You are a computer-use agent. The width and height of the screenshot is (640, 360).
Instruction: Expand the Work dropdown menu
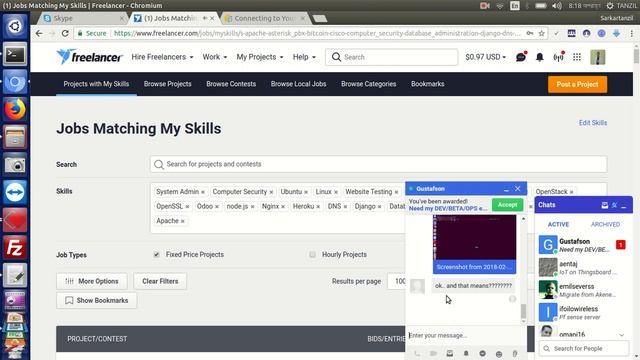coord(215,57)
